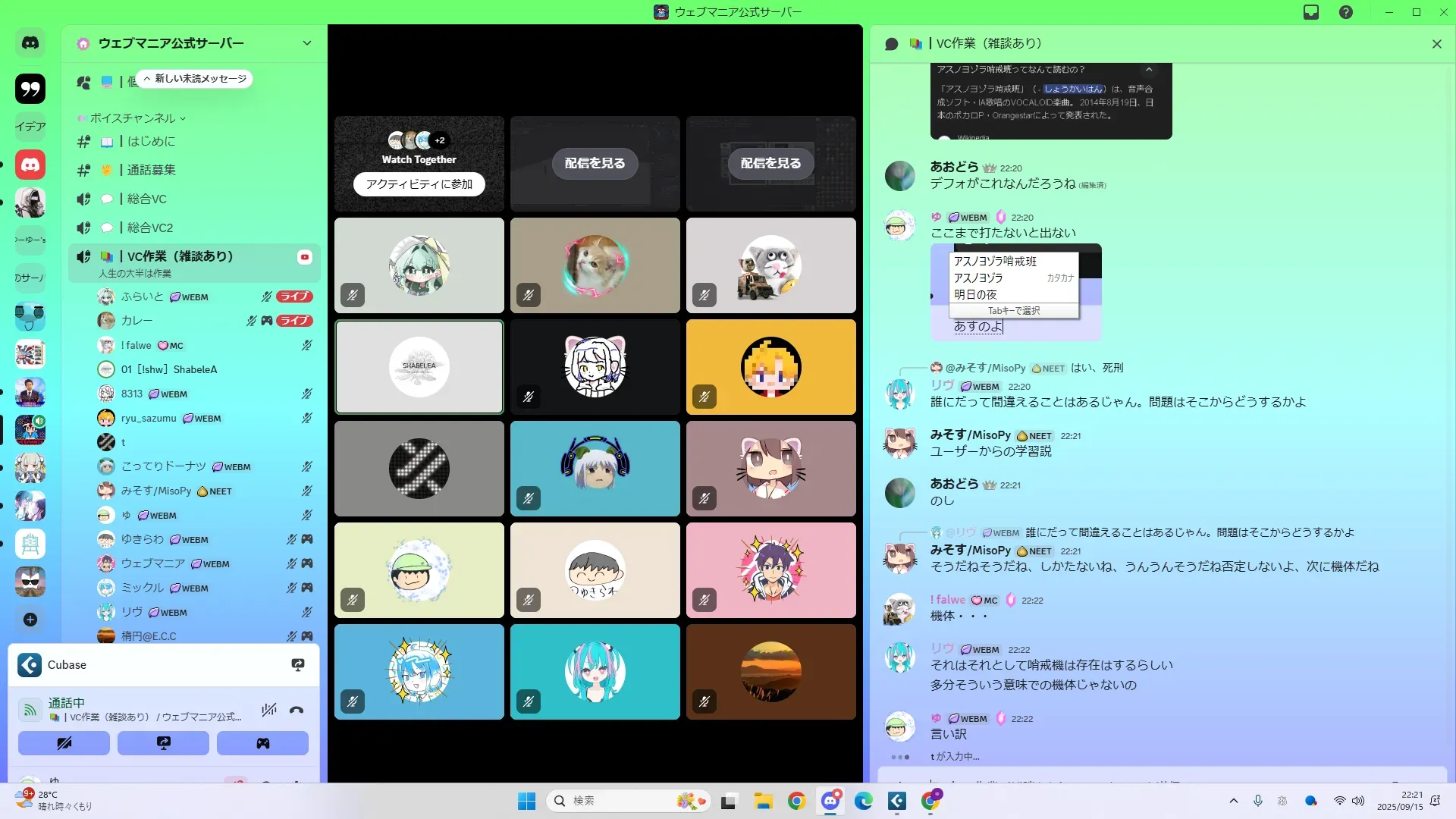Stop streaming Cubase screen share icon

(x=298, y=665)
